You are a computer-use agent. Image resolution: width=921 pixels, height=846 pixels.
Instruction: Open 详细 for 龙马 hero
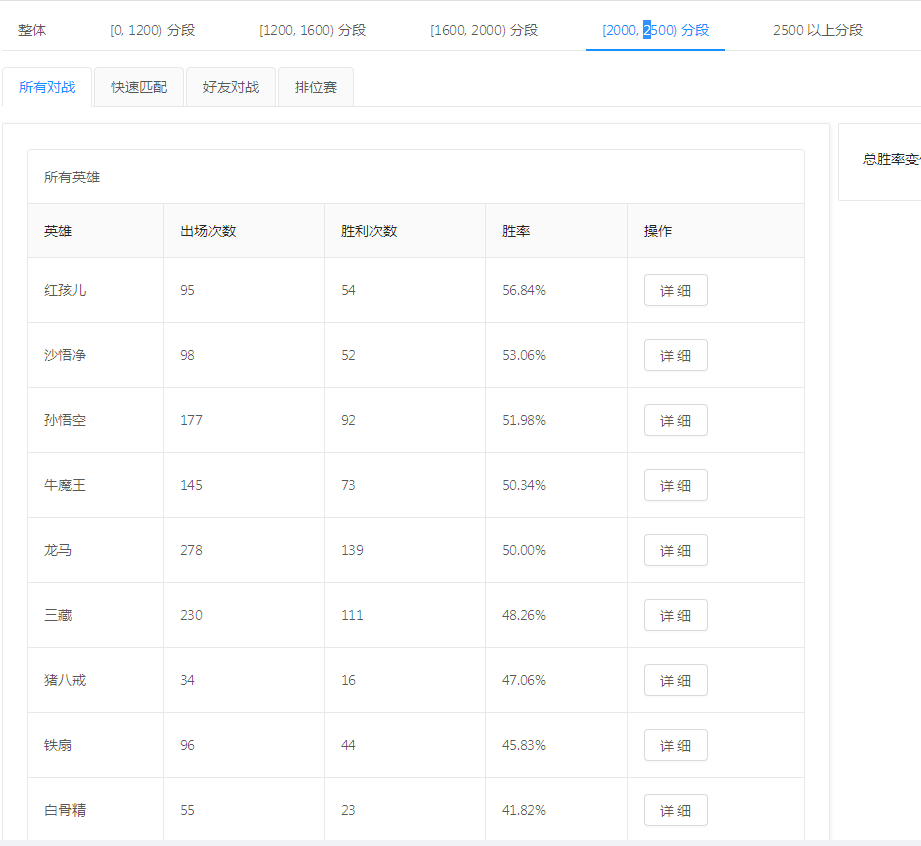[675, 550]
